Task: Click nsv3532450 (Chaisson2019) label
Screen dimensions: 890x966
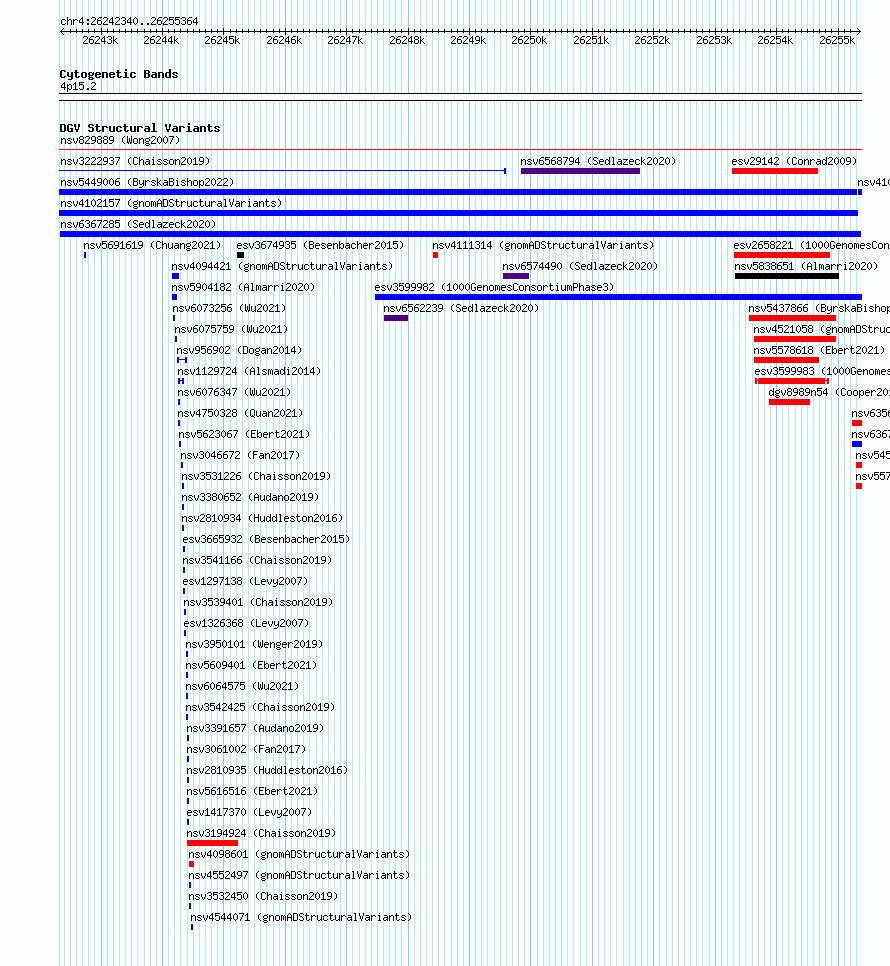Action: click(x=264, y=896)
